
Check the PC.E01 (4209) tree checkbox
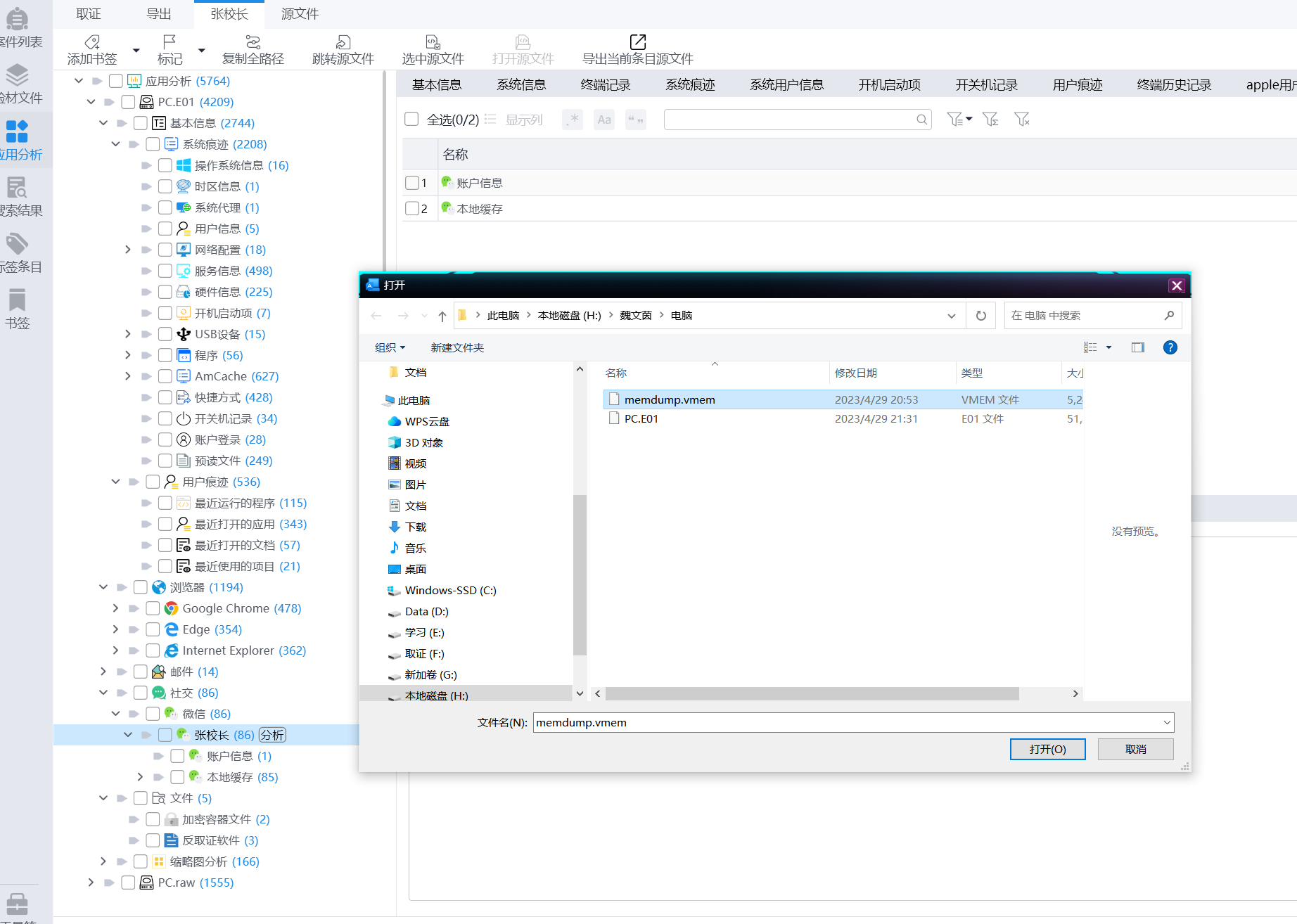[x=128, y=102]
